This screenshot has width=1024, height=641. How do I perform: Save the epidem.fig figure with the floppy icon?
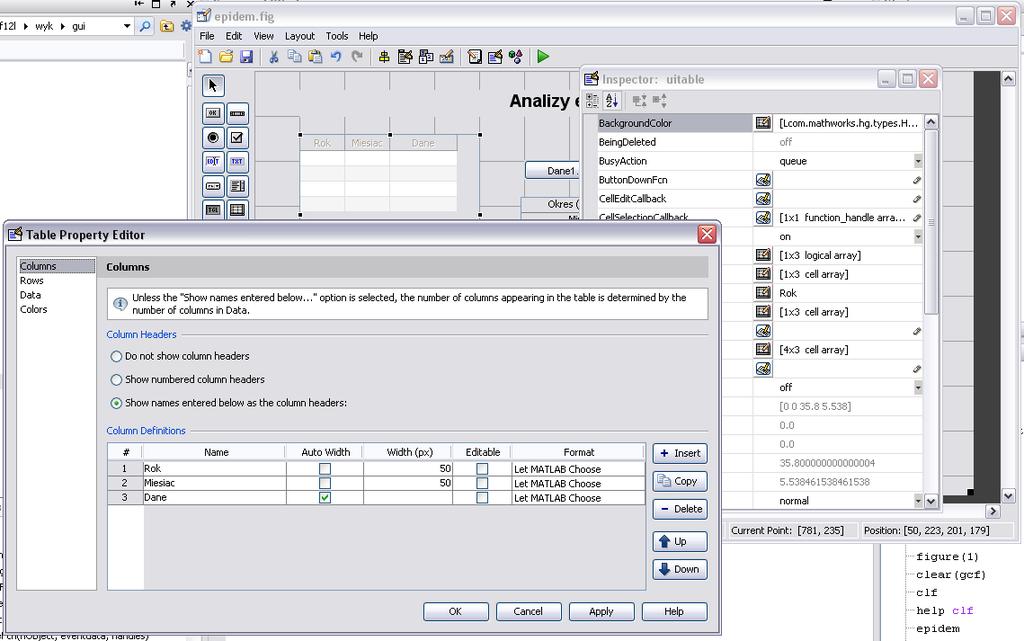click(246, 57)
